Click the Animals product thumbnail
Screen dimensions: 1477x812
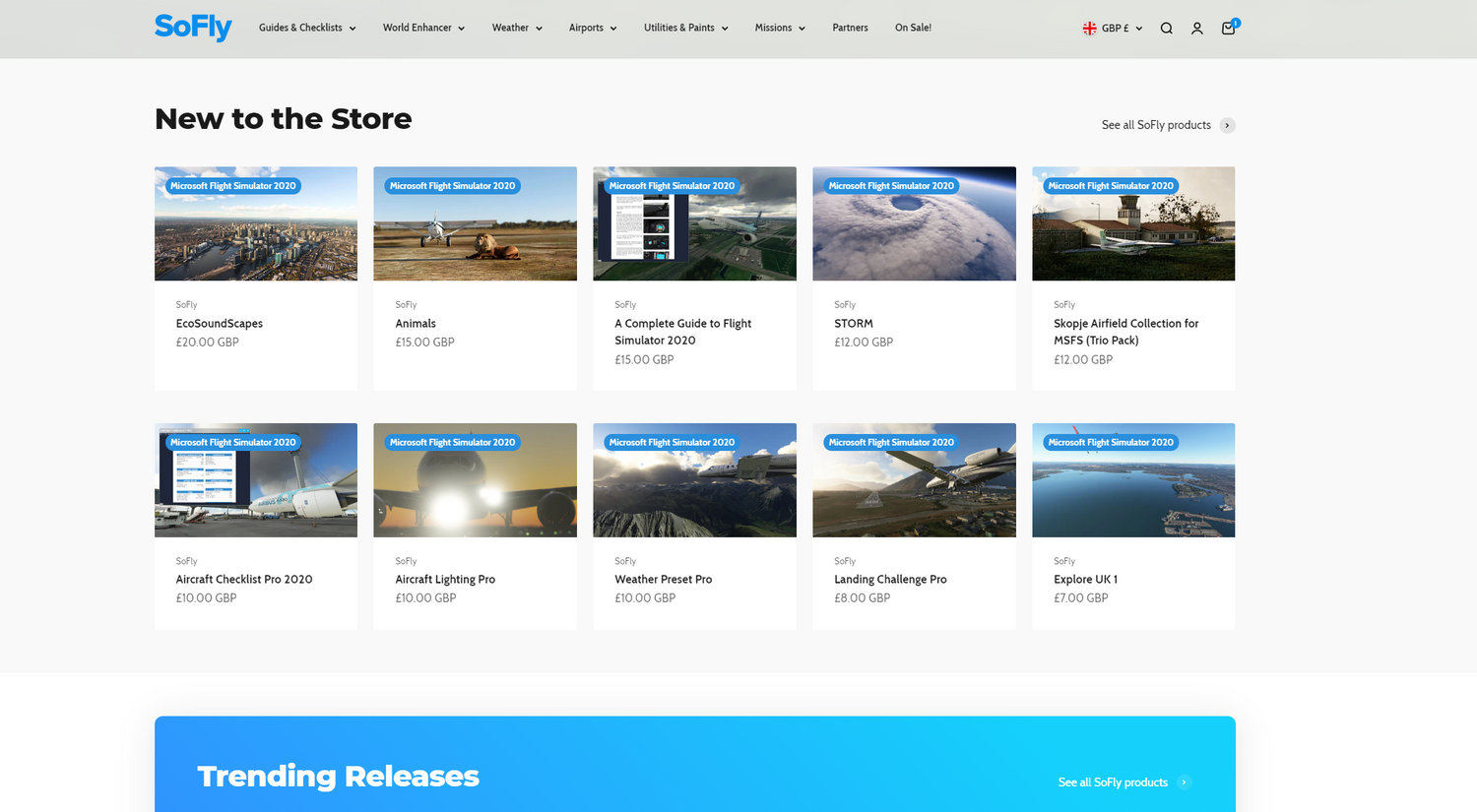475,223
